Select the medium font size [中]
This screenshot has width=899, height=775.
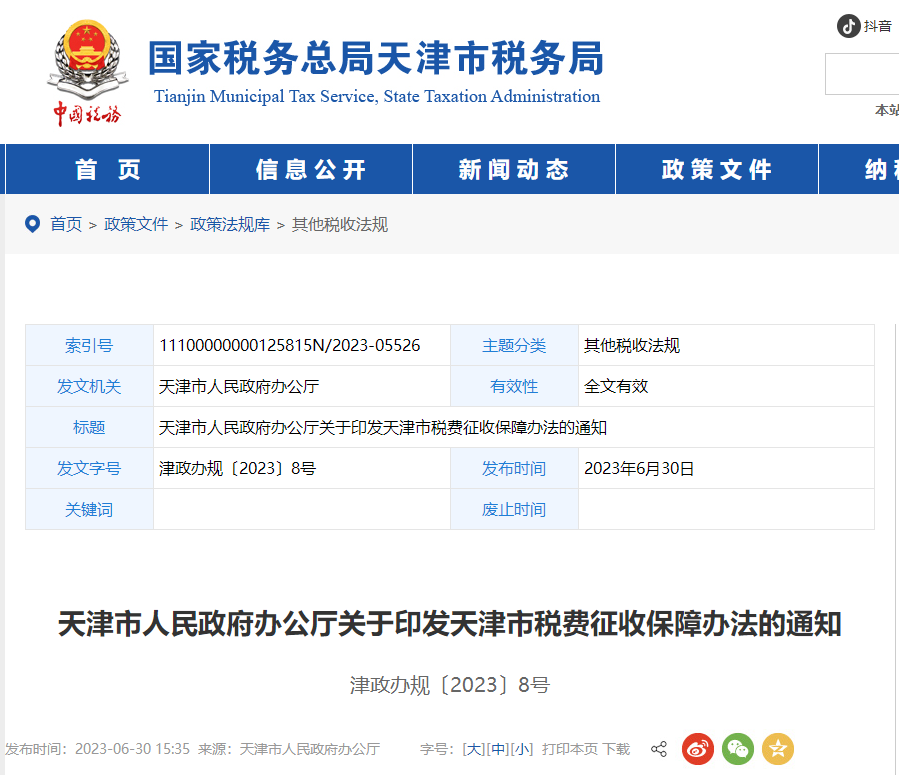point(500,748)
